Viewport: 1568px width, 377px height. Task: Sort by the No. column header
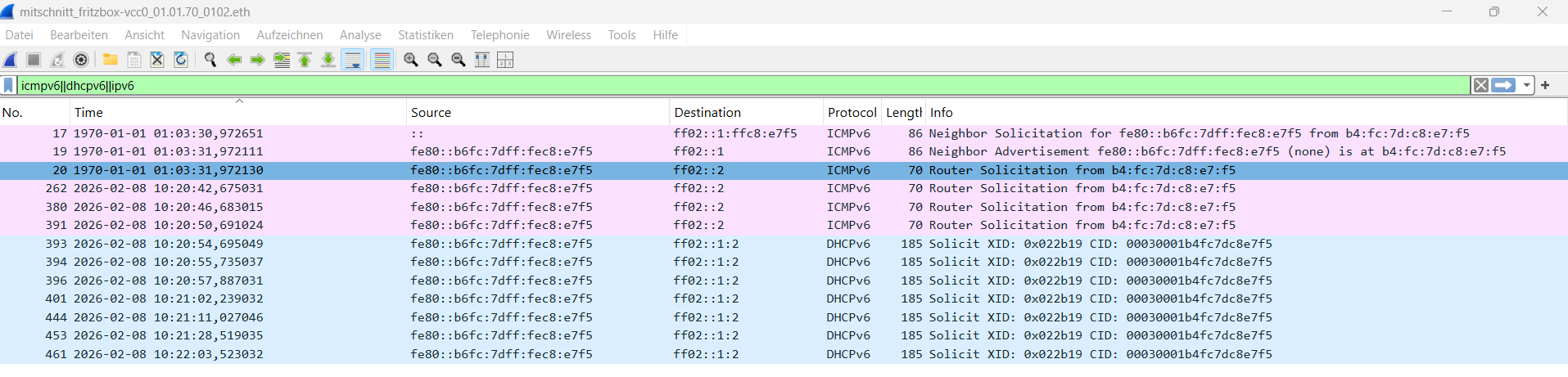click(x=34, y=112)
